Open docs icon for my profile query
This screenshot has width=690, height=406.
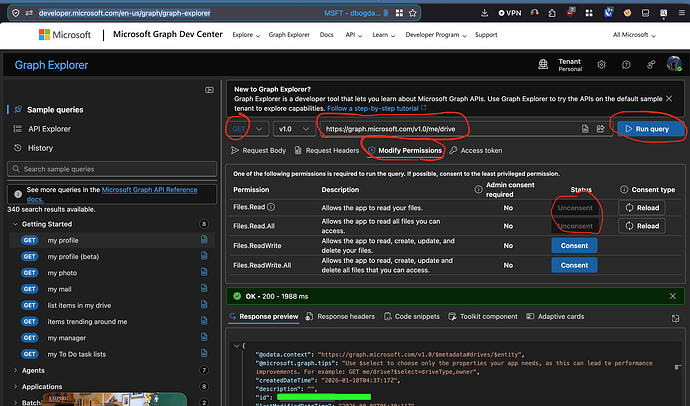click(204, 239)
